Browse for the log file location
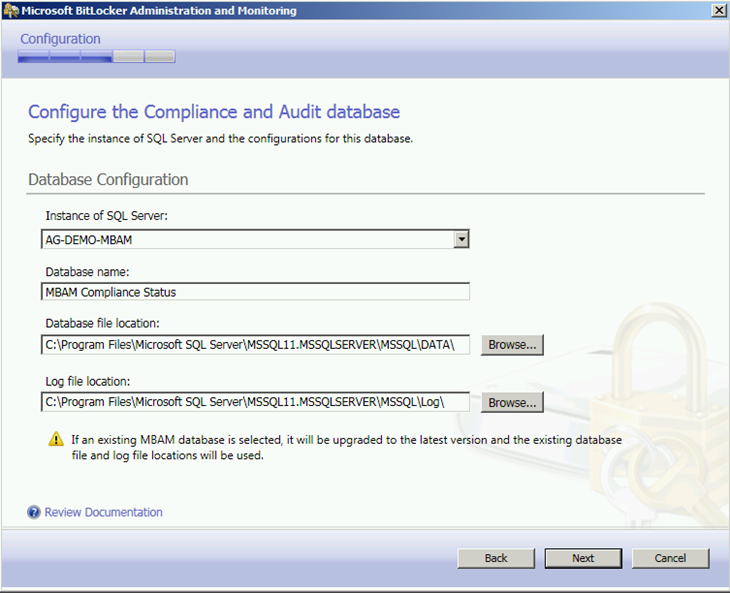The width and height of the screenshot is (730, 593). (512, 403)
